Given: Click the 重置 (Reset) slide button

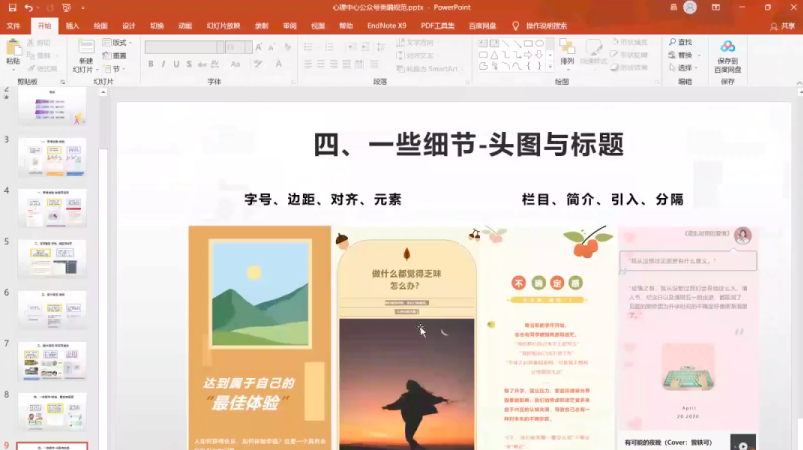Looking at the screenshot, I should point(115,55).
